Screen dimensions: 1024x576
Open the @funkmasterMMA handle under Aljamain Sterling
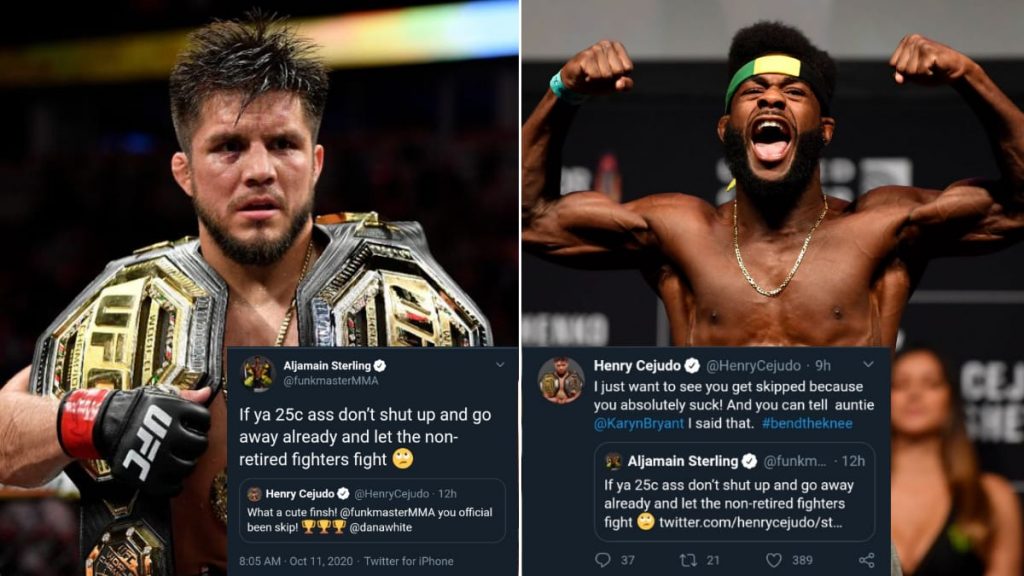click(x=330, y=381)
